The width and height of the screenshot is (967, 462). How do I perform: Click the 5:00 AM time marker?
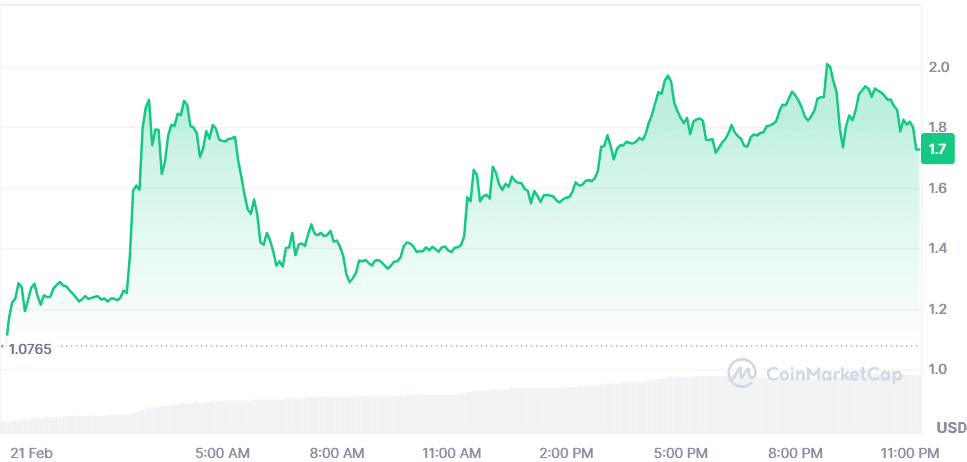coord(222,453)
